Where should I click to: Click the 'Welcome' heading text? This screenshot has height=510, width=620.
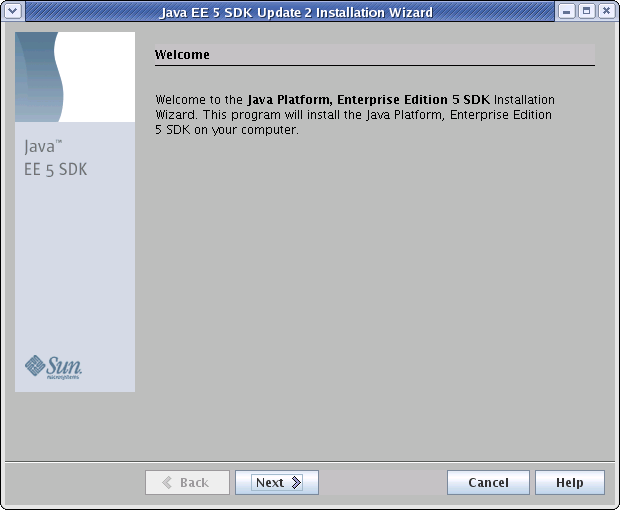(x=182, y=55)
